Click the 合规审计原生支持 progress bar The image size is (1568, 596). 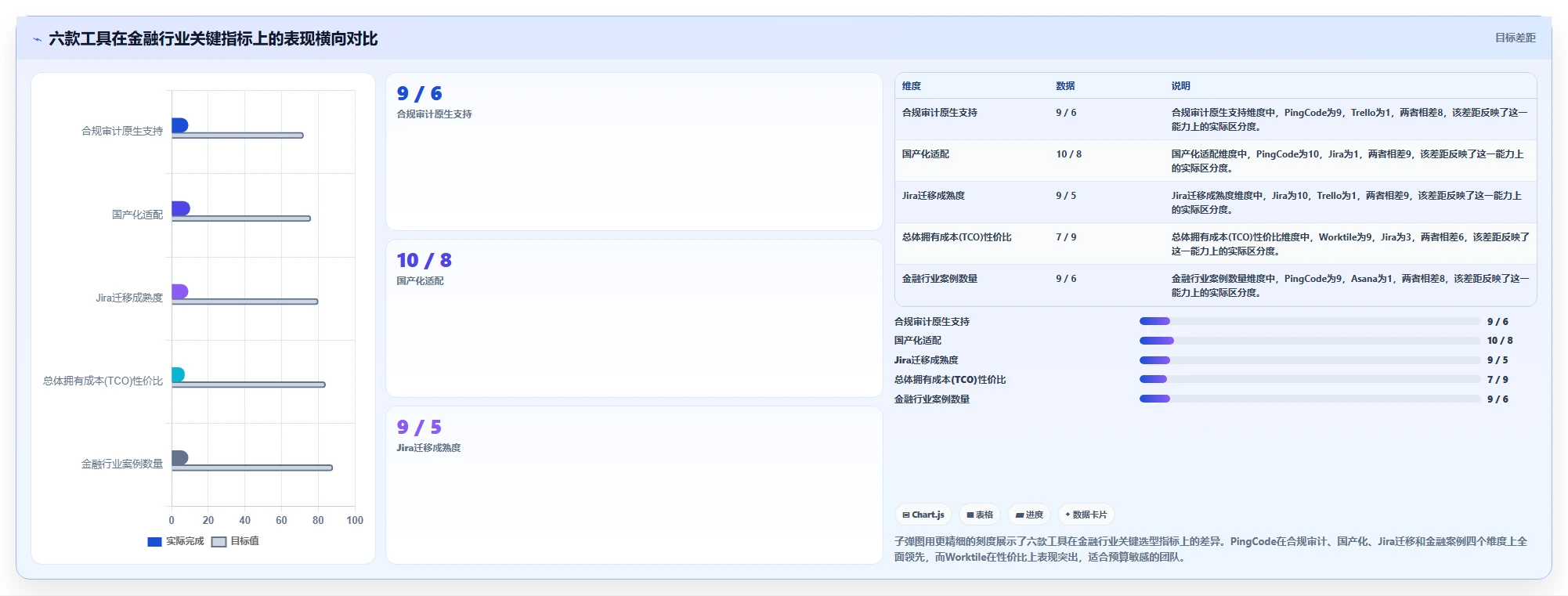(x=1310, y=321)
